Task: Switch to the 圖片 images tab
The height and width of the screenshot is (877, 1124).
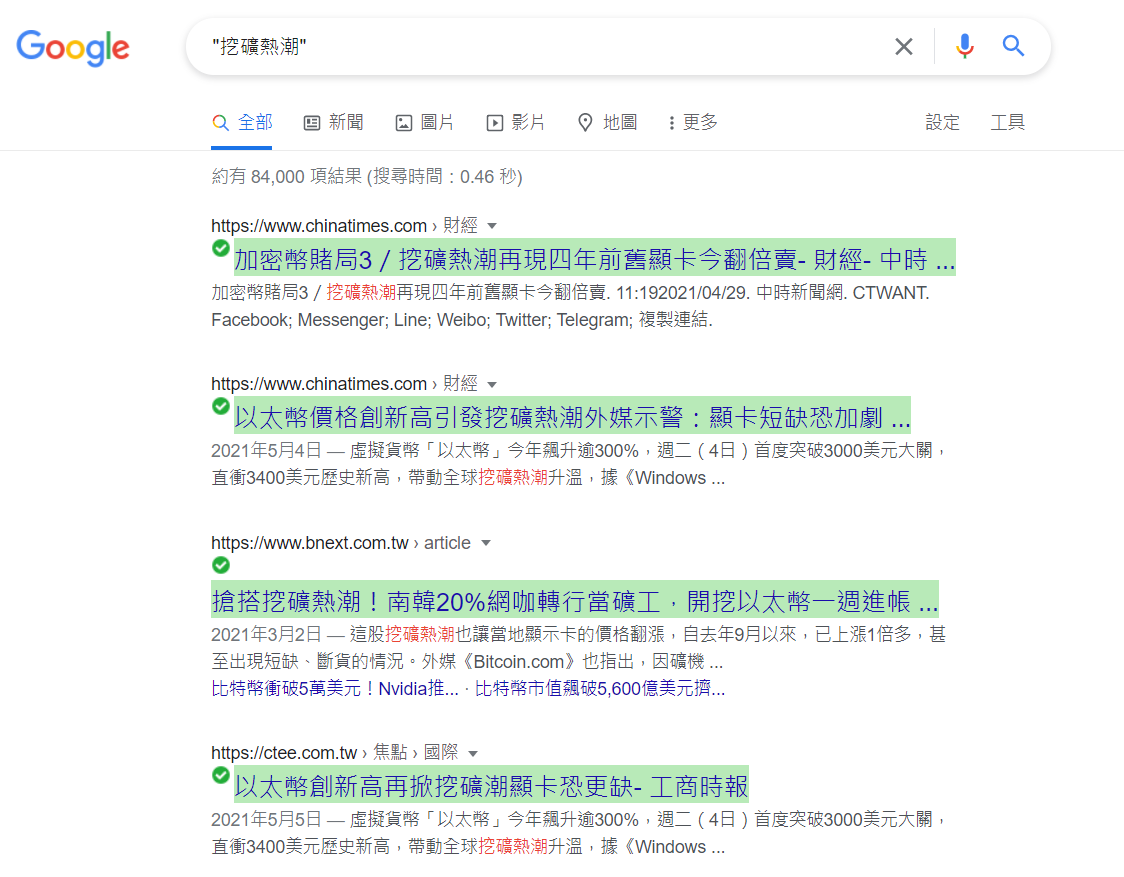Action: (425, 122)
